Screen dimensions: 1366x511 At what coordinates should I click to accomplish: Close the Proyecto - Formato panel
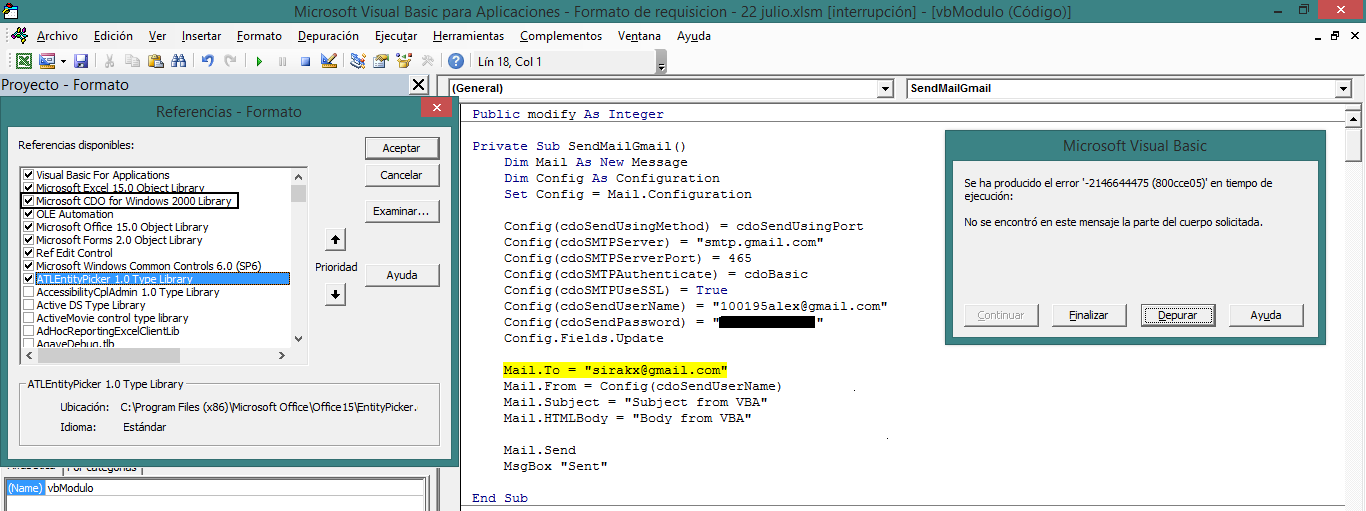420,85
